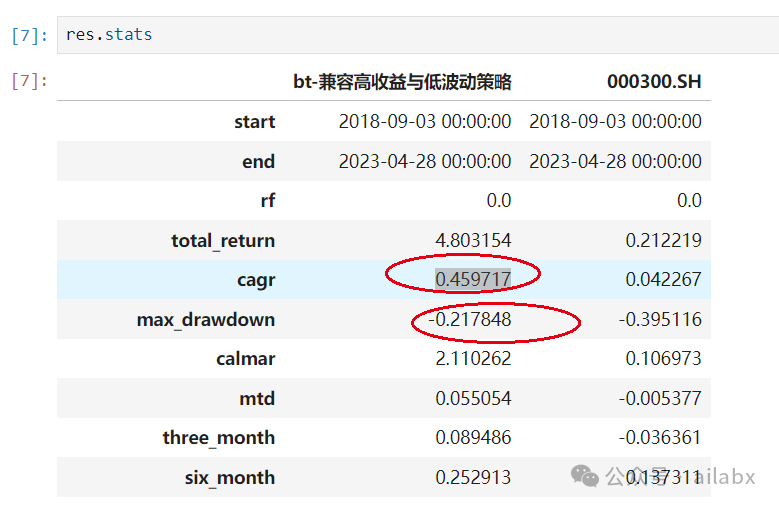Viewport: 779px width, 507px height.
Task: Click max_drawdown value -0.217848
Action: [x=469, y=319]
